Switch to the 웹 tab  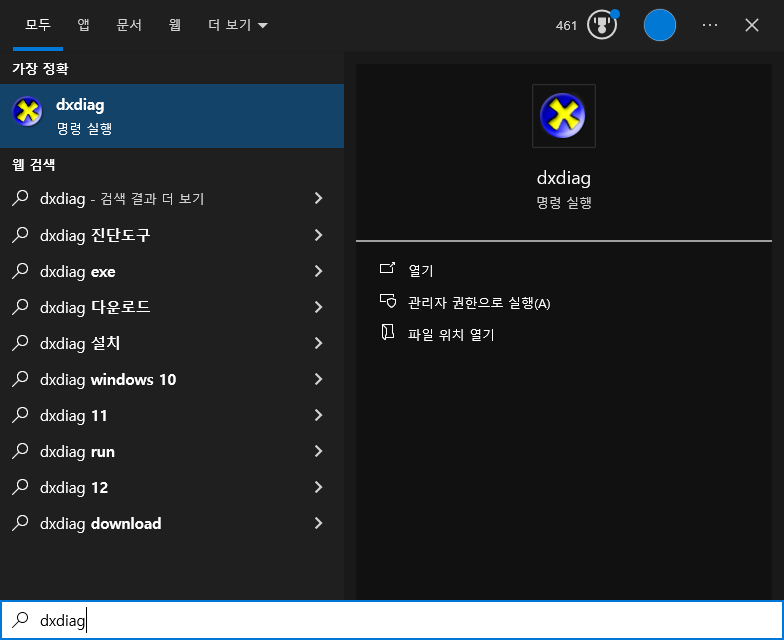pyautogui.click(x=174, y=24)
